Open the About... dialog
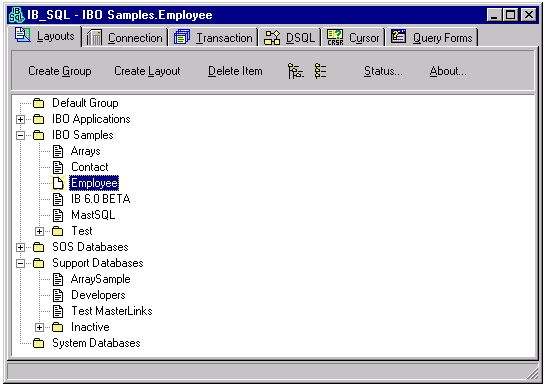Screen dimensions: 546x387 (448, 71)
